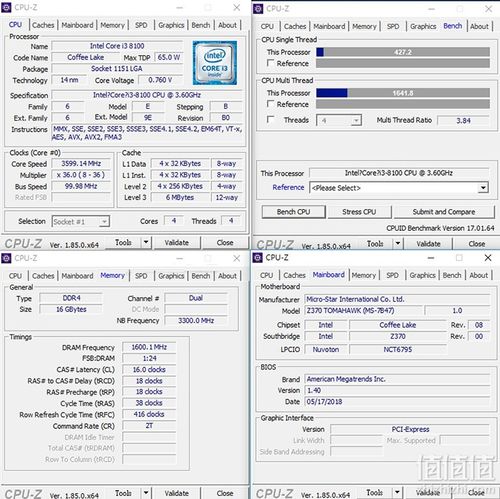Close the Bench window with X
500x499 pixels.
pos(489,9)
